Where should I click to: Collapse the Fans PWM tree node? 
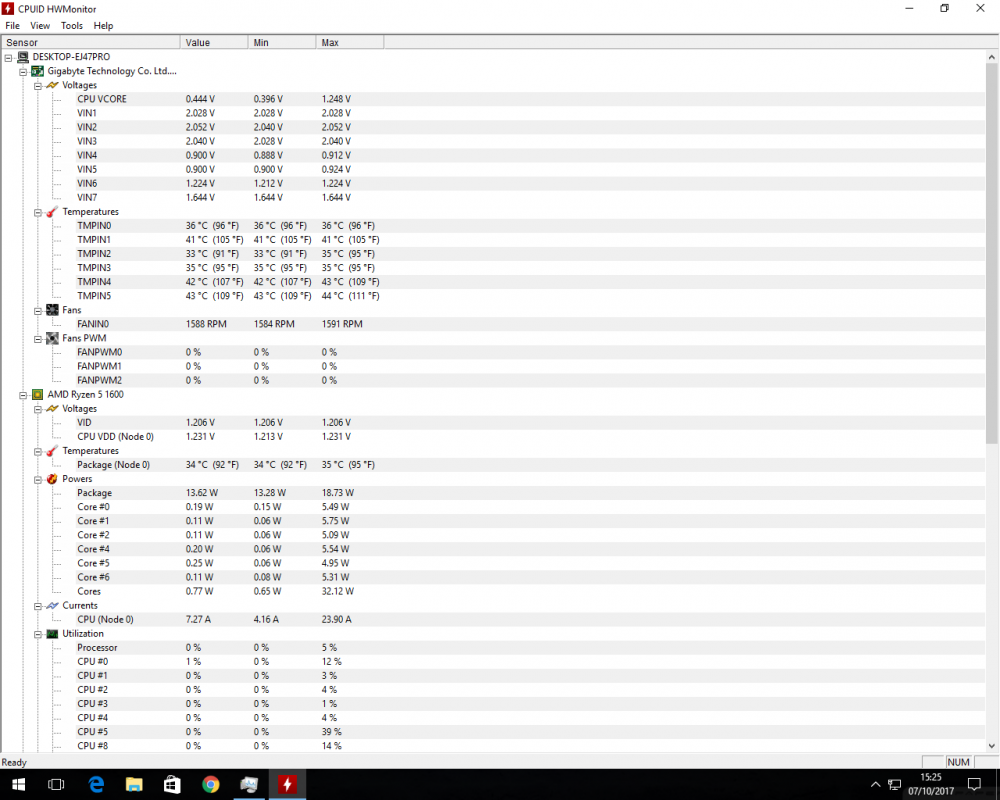pyautogui.click(x=38, y=338)
